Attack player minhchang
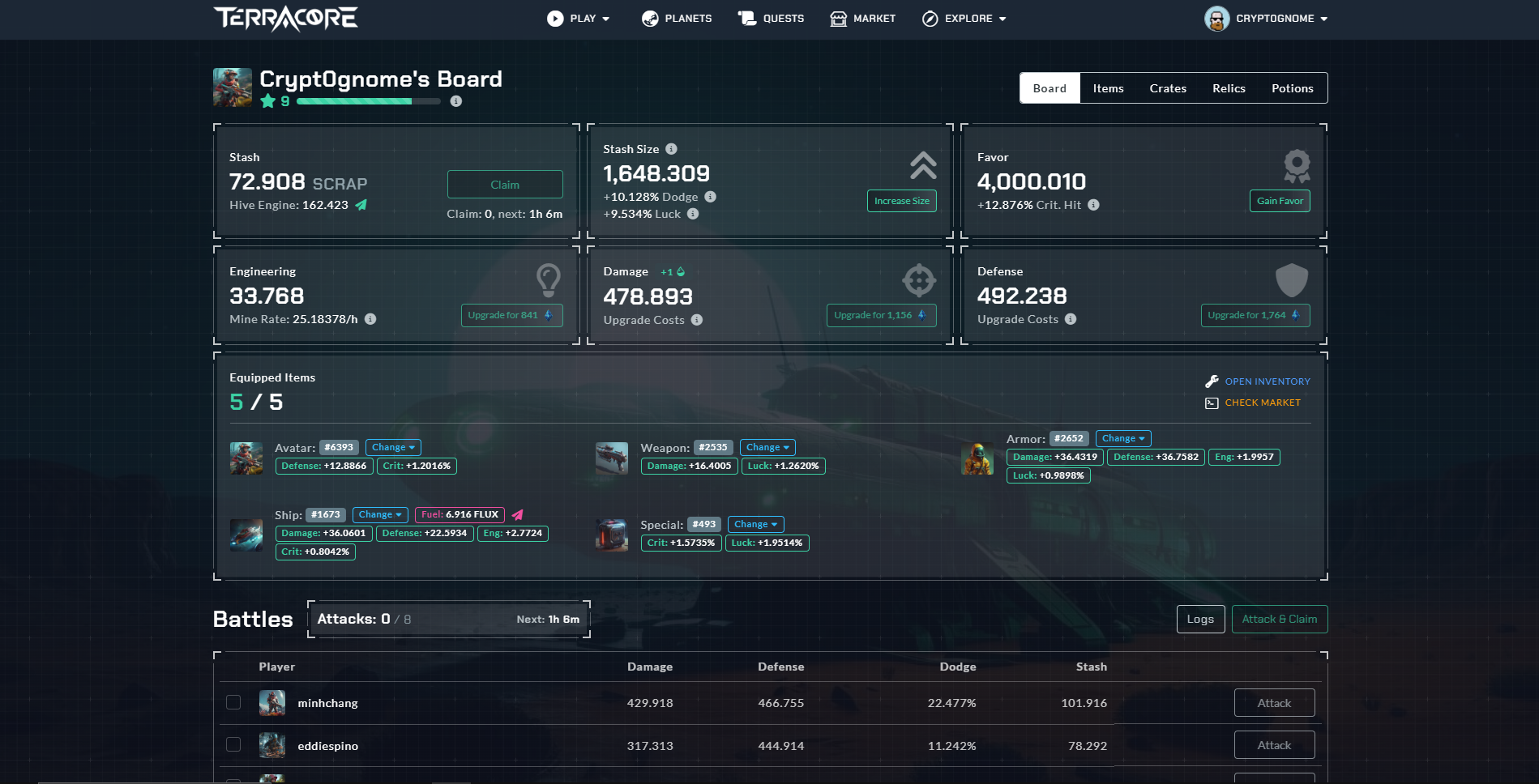1539x784 pixels. click(x=1274, y=703)
